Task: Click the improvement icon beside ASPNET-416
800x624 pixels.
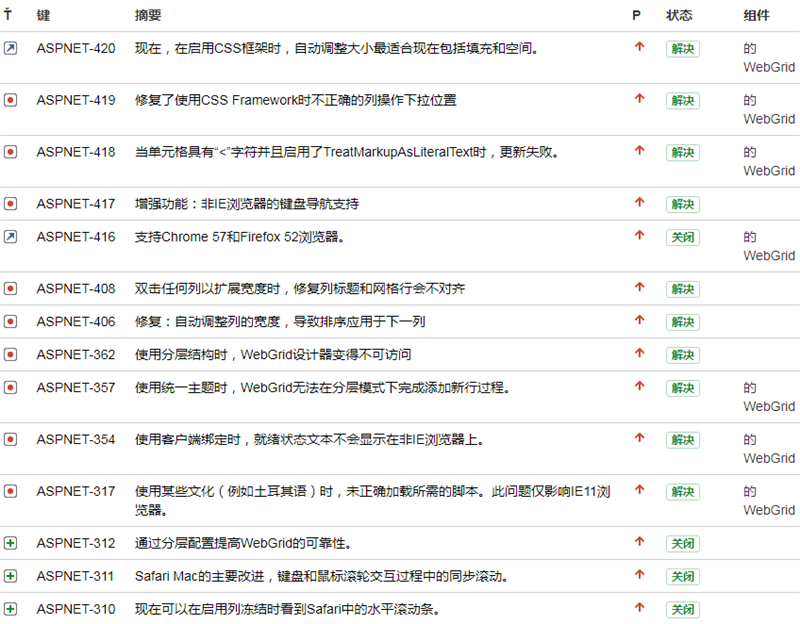Action: point(10,237)
